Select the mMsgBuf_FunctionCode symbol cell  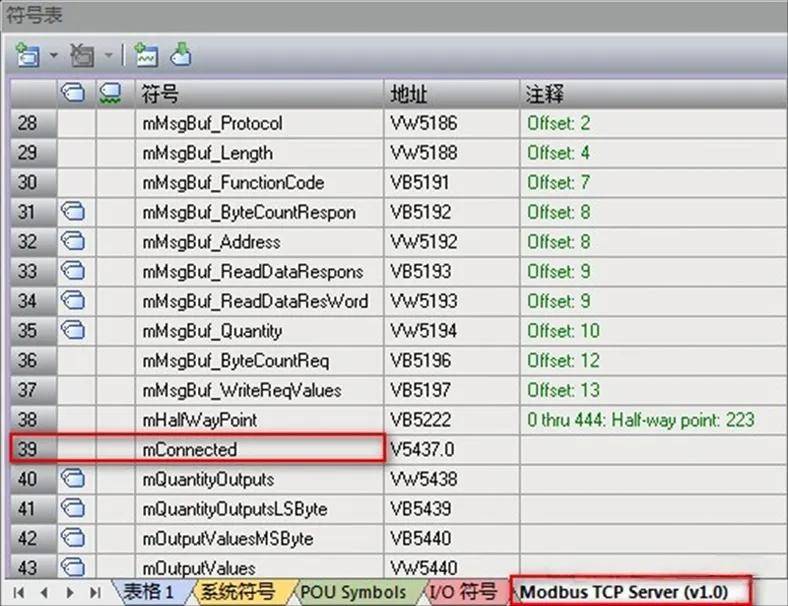pos(259,182)
